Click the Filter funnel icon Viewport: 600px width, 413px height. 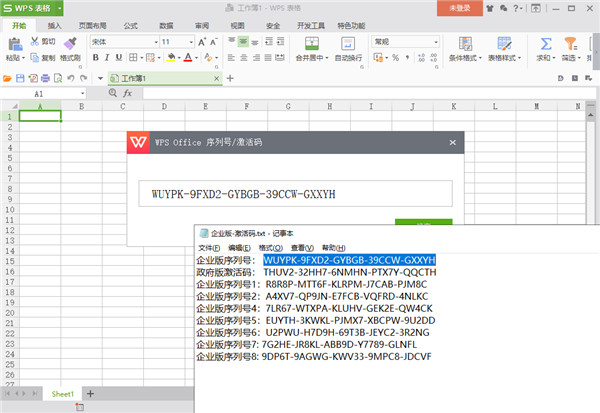(571, 44)
